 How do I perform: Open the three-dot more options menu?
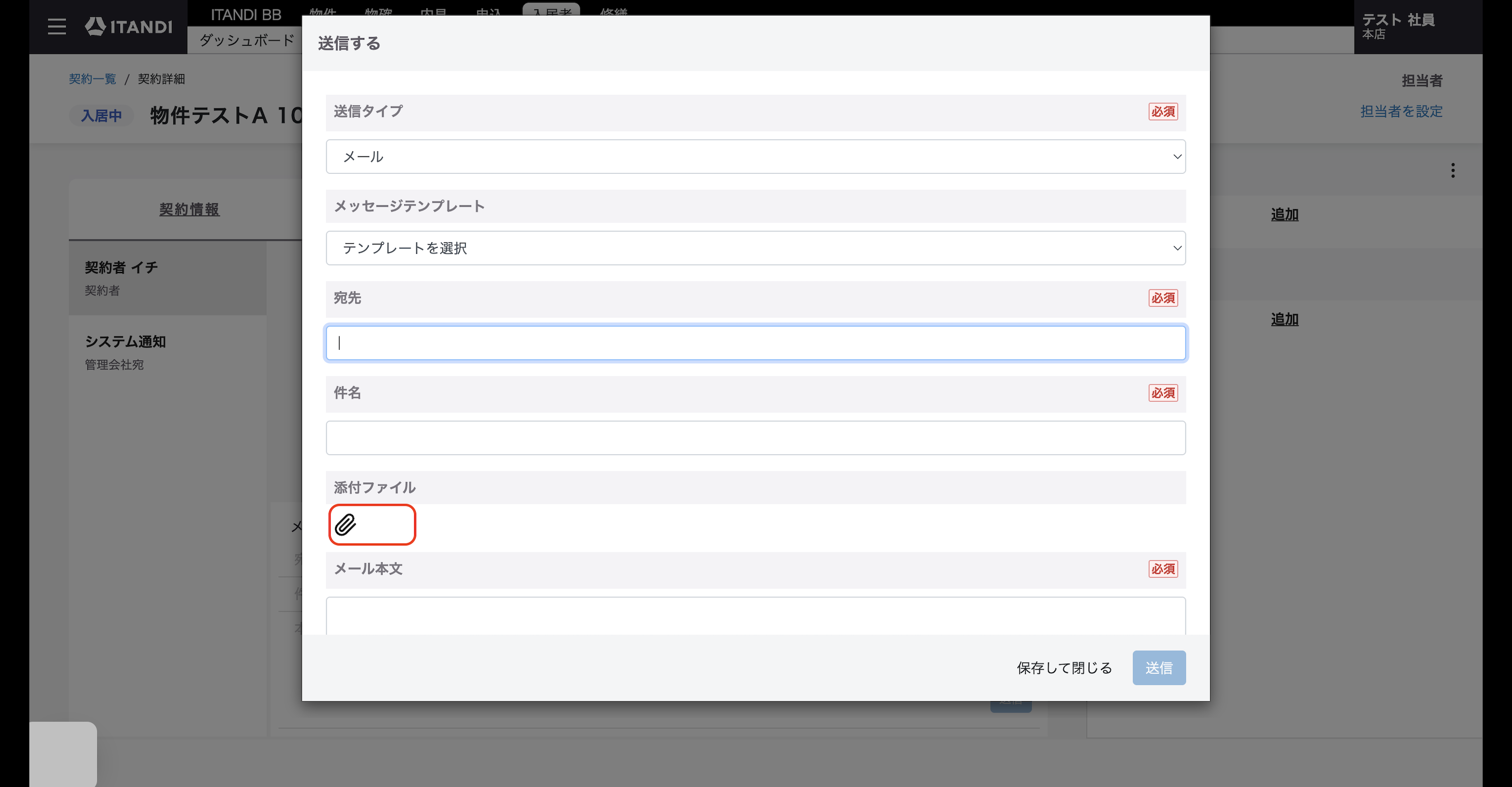(1453, 170)
